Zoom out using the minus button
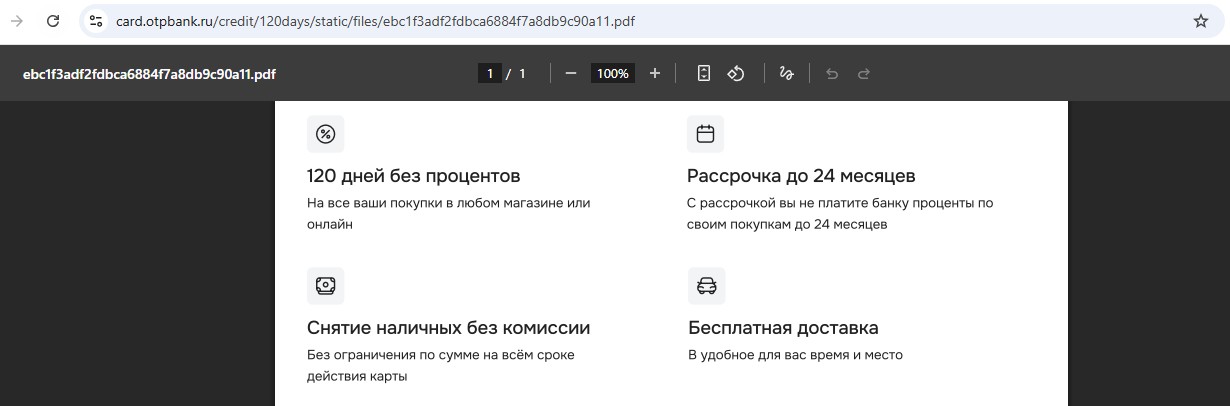The height and width of the screenshot is (406, 1230). 571,74
